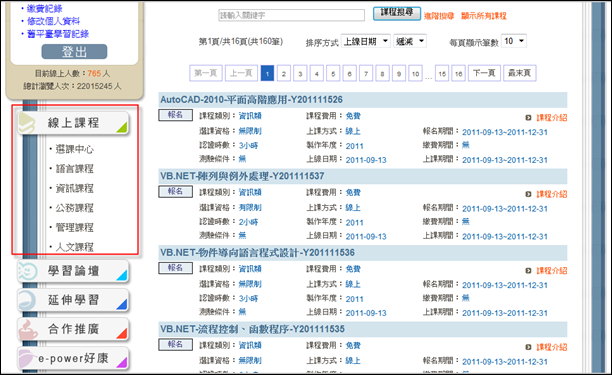Click the VB.NET-陣列與例外處理-Y201111537 title

coord(242,176)
